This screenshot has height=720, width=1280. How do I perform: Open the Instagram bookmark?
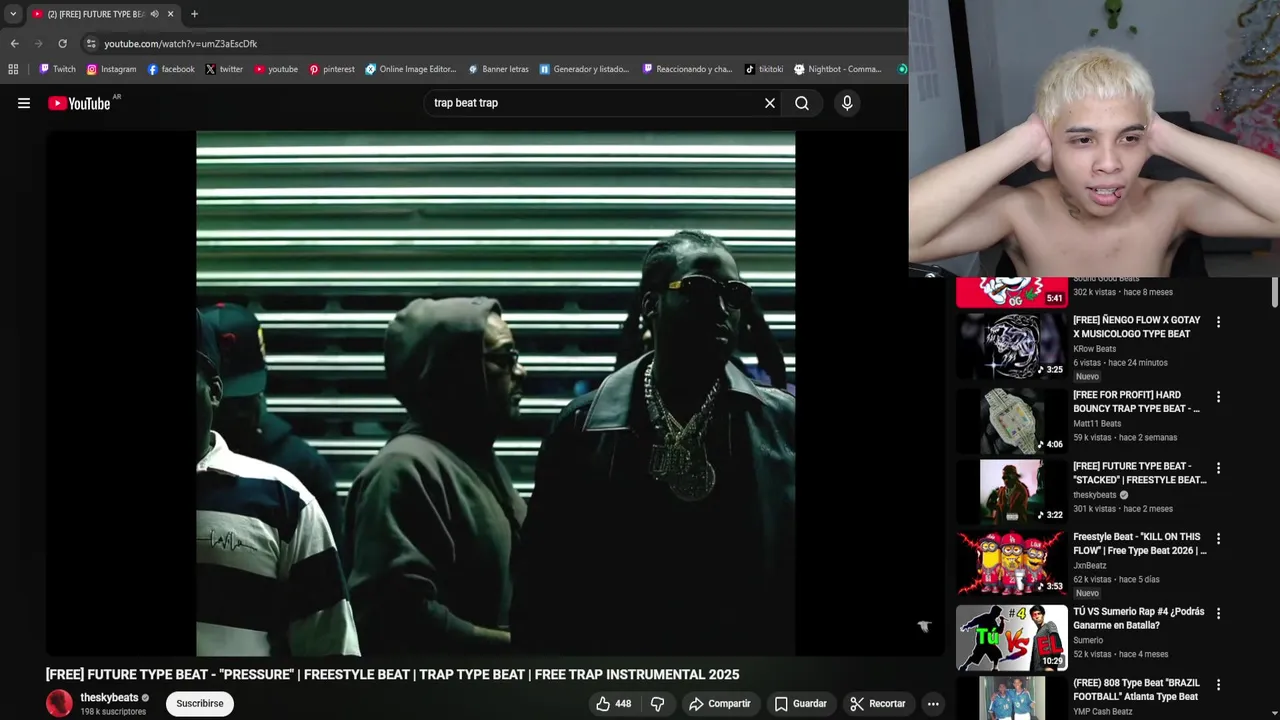pos(111,69)
